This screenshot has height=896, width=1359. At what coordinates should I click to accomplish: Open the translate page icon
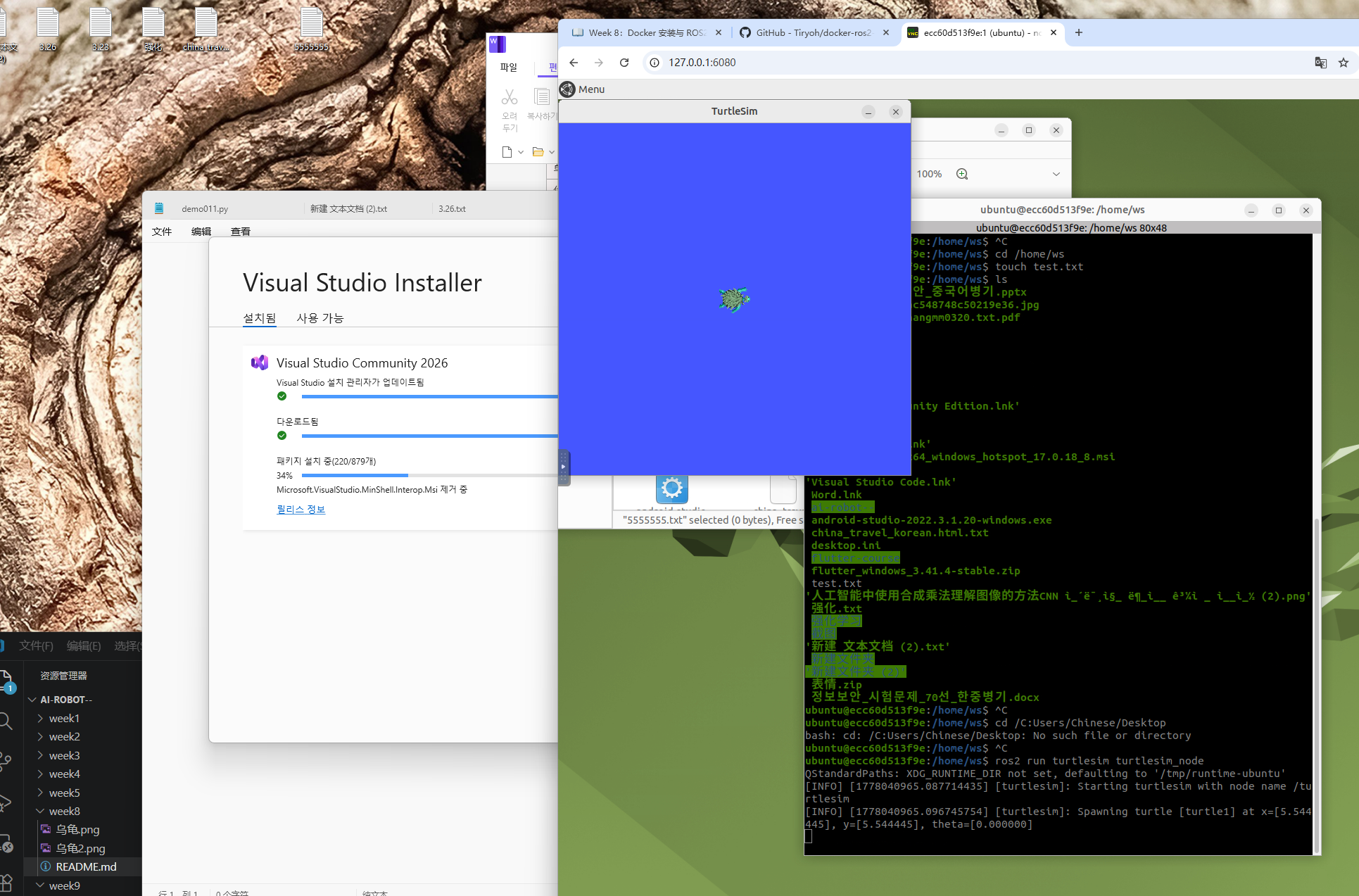click(1321, 63)
